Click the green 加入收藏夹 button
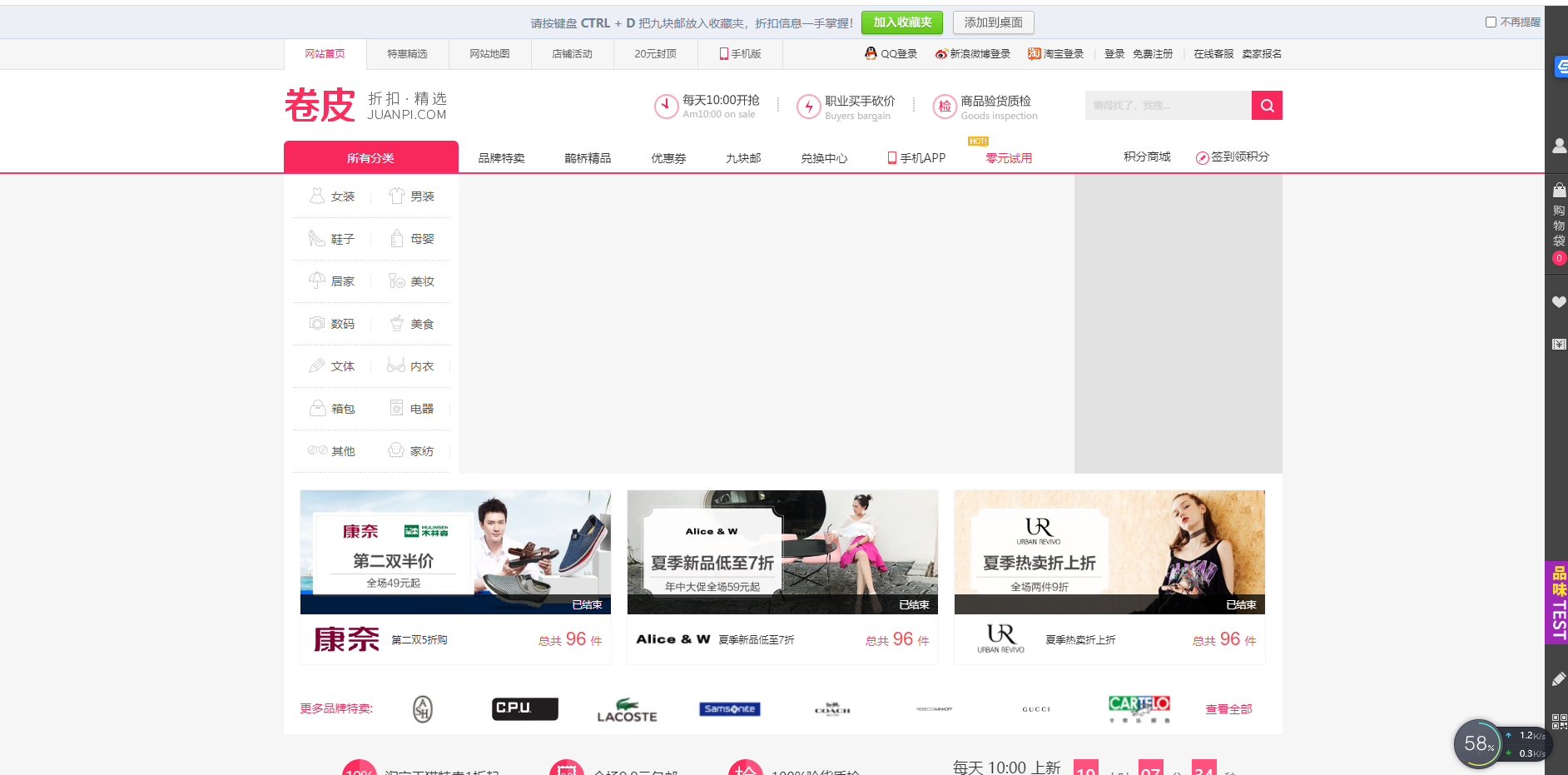Viewport: 1568px width, 775px height. [x=902, y=22]
